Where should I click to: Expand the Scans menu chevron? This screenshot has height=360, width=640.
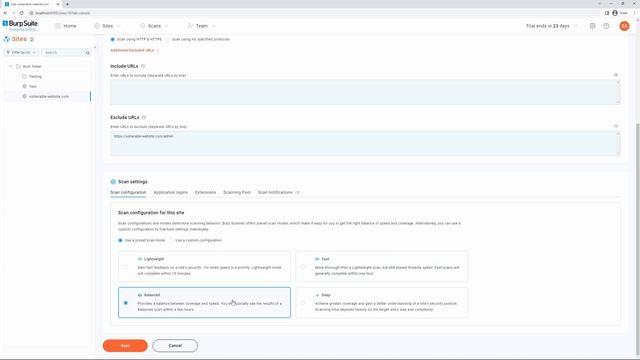(167, 26)
